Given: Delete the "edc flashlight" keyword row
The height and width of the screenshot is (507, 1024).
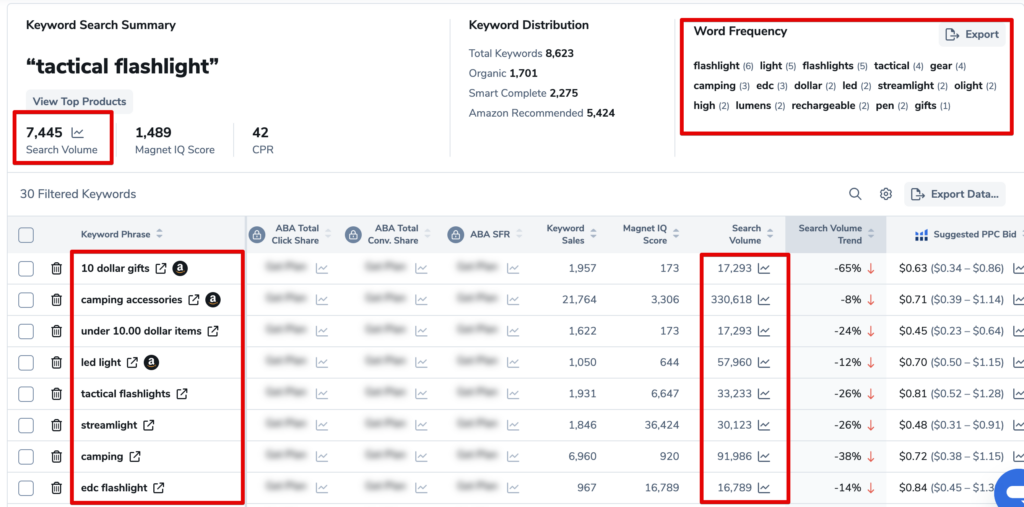Looking at the screenshot, I should pos(57,487).
